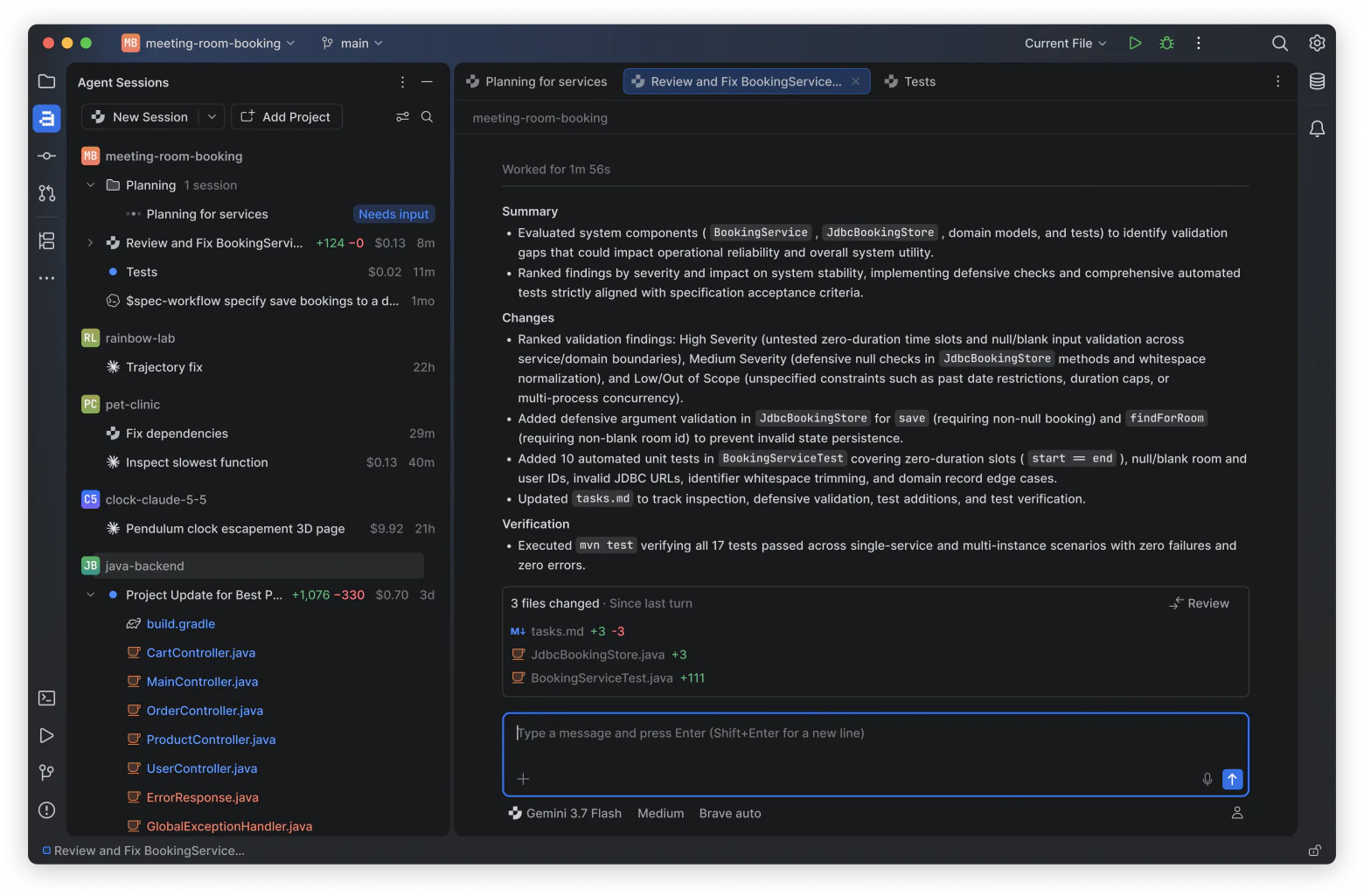Show more tool windows ellipsis
This screenshot has width=1364, height=896.
[47, 278]
